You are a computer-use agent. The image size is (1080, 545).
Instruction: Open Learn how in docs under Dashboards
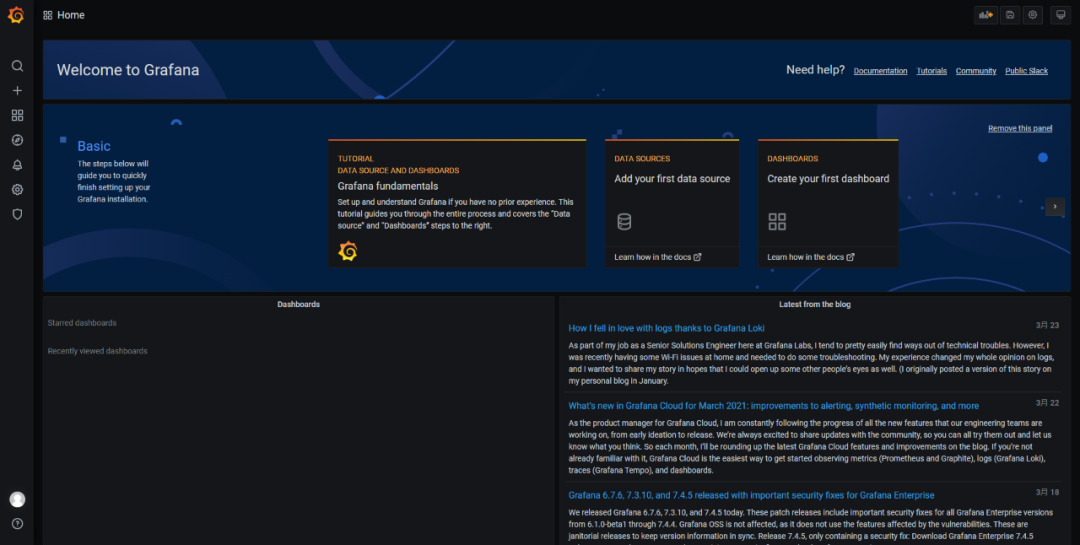pyautogui.click(x=811, y=257)
